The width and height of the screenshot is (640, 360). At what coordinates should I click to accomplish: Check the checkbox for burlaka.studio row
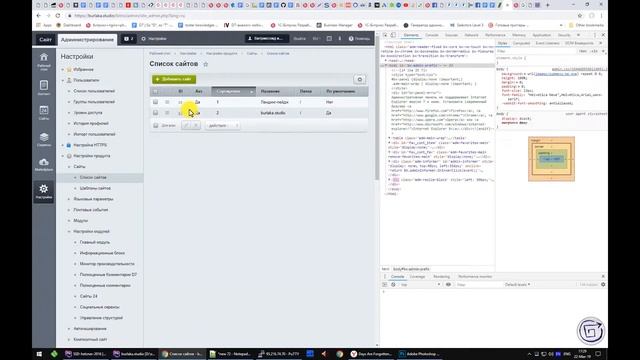point(156,113)
